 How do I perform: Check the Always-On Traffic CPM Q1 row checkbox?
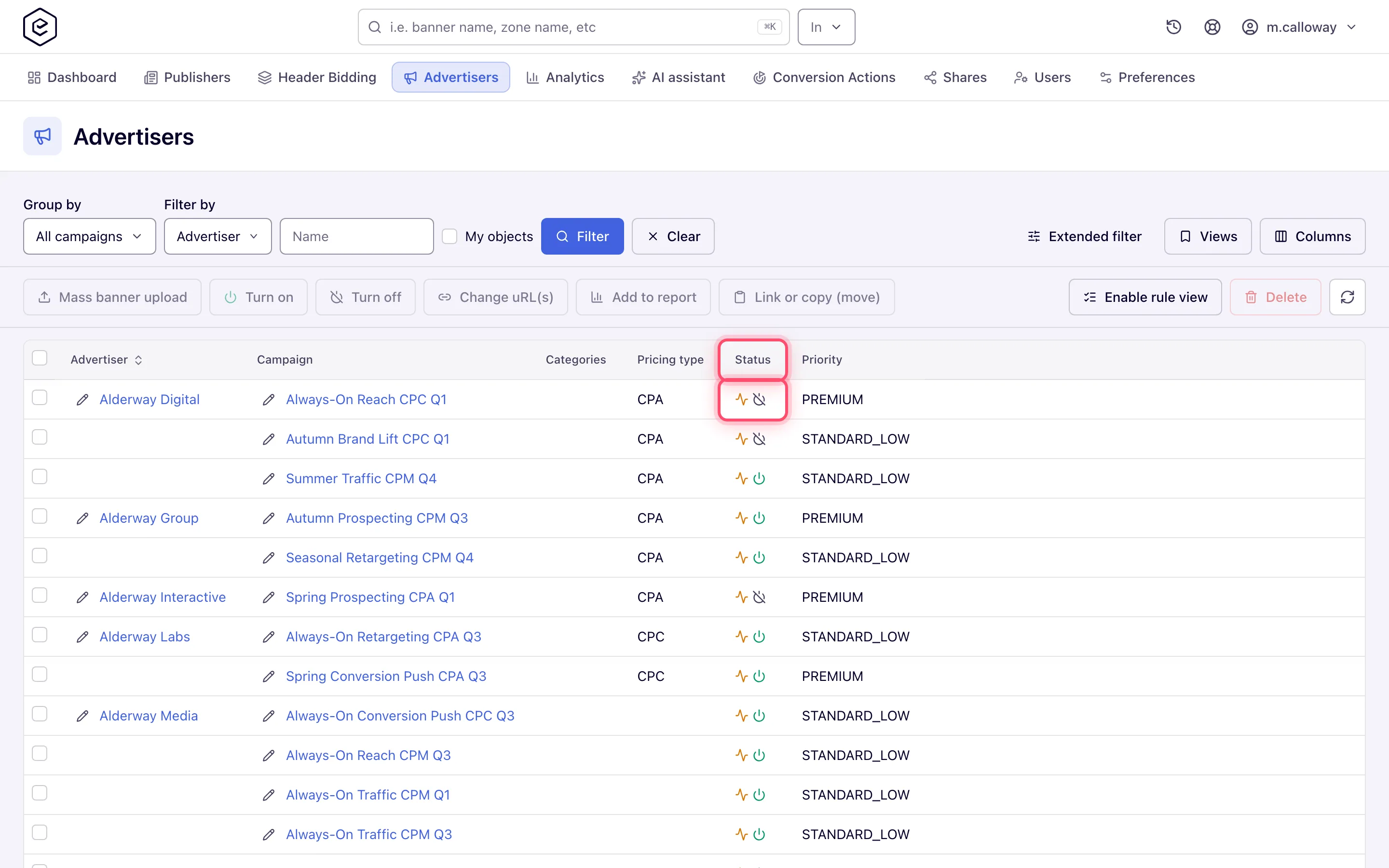click(x=40, y=793)
